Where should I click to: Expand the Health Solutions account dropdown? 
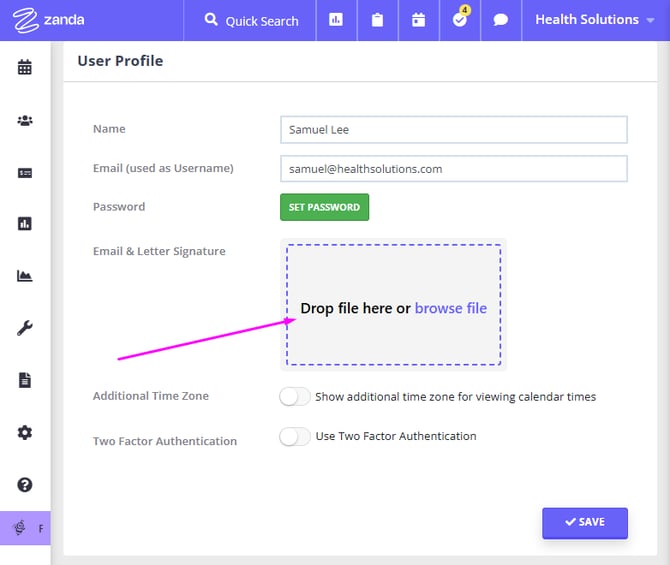pos(594,20)
